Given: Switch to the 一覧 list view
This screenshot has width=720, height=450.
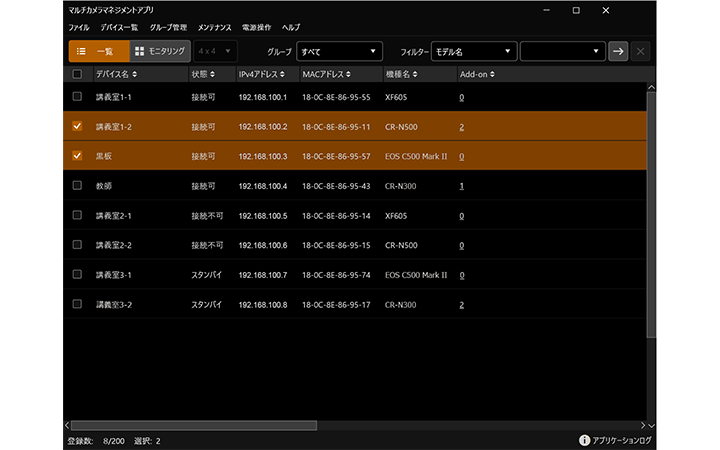Looking at the screenshot, I should (x=98, y=51).
